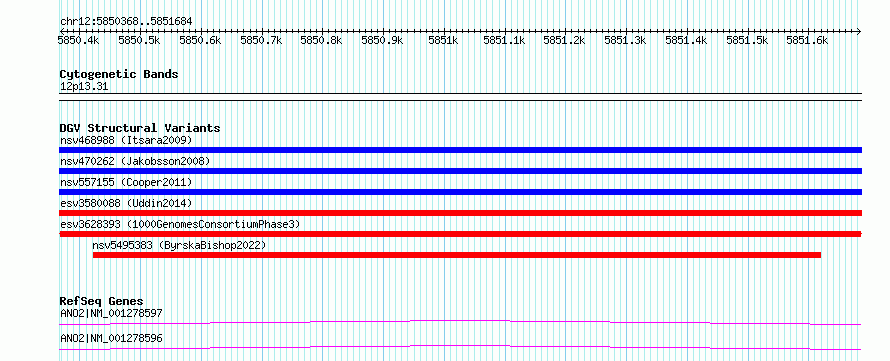Image resolution: width=890 pixels, height=361 pixels.
Task: Open transcript label ANO2|NM_001278596
Action: click(111, 338)
